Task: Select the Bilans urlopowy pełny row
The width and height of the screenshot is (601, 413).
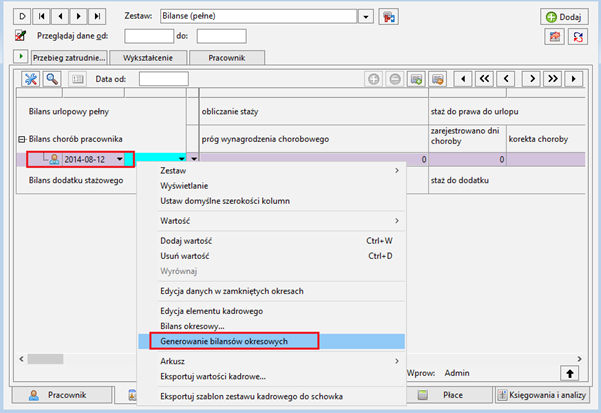Action: tap(69, 111)
